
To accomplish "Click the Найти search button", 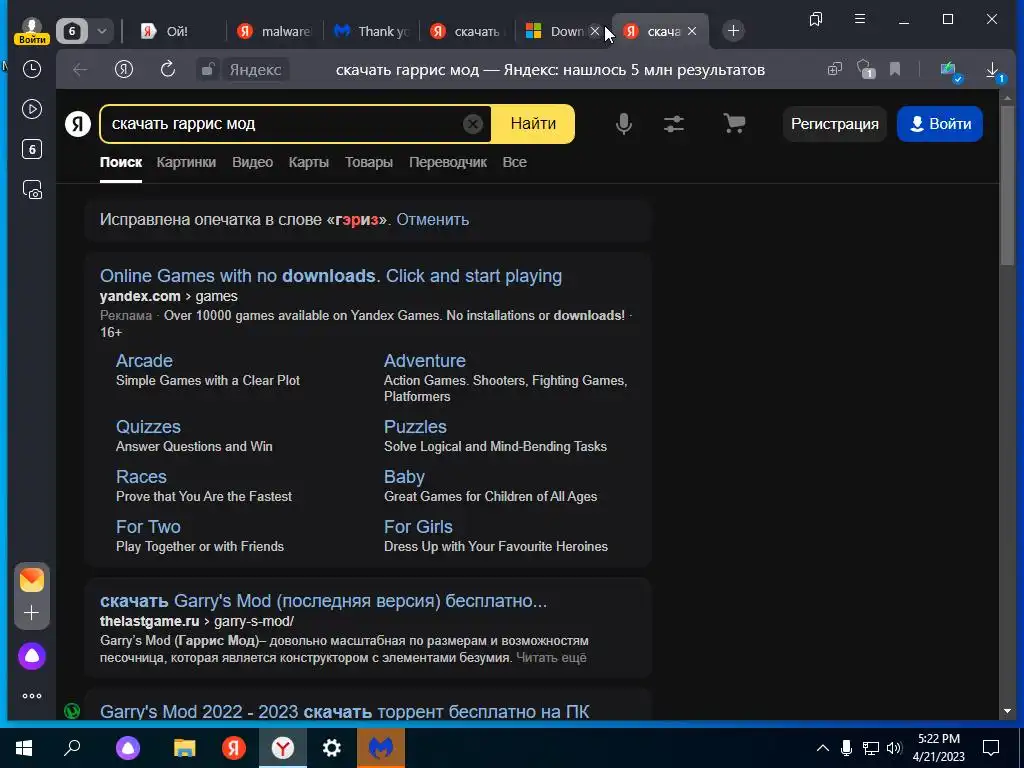I will click(533, 123).
